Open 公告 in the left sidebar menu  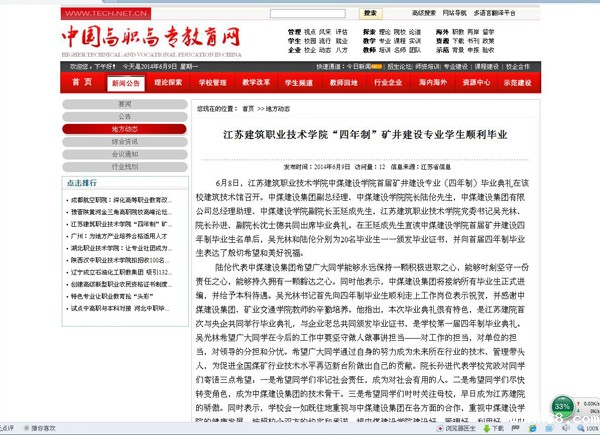pos(125,116)
